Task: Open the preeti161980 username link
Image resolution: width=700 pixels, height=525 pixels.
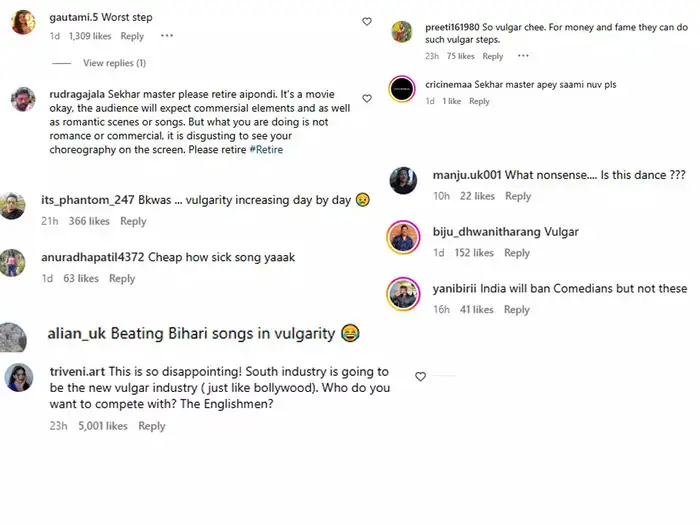Action: [x=452, y=27]
